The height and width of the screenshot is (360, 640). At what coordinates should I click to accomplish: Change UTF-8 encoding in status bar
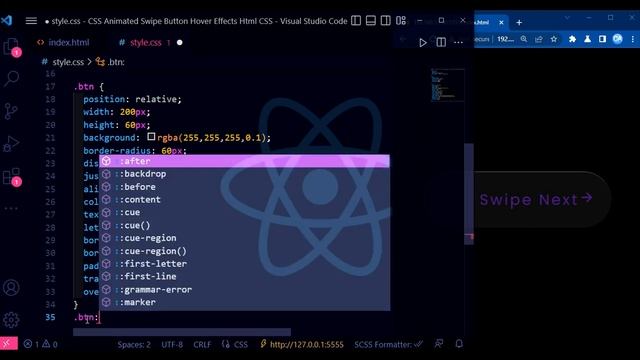pos(172,345)
